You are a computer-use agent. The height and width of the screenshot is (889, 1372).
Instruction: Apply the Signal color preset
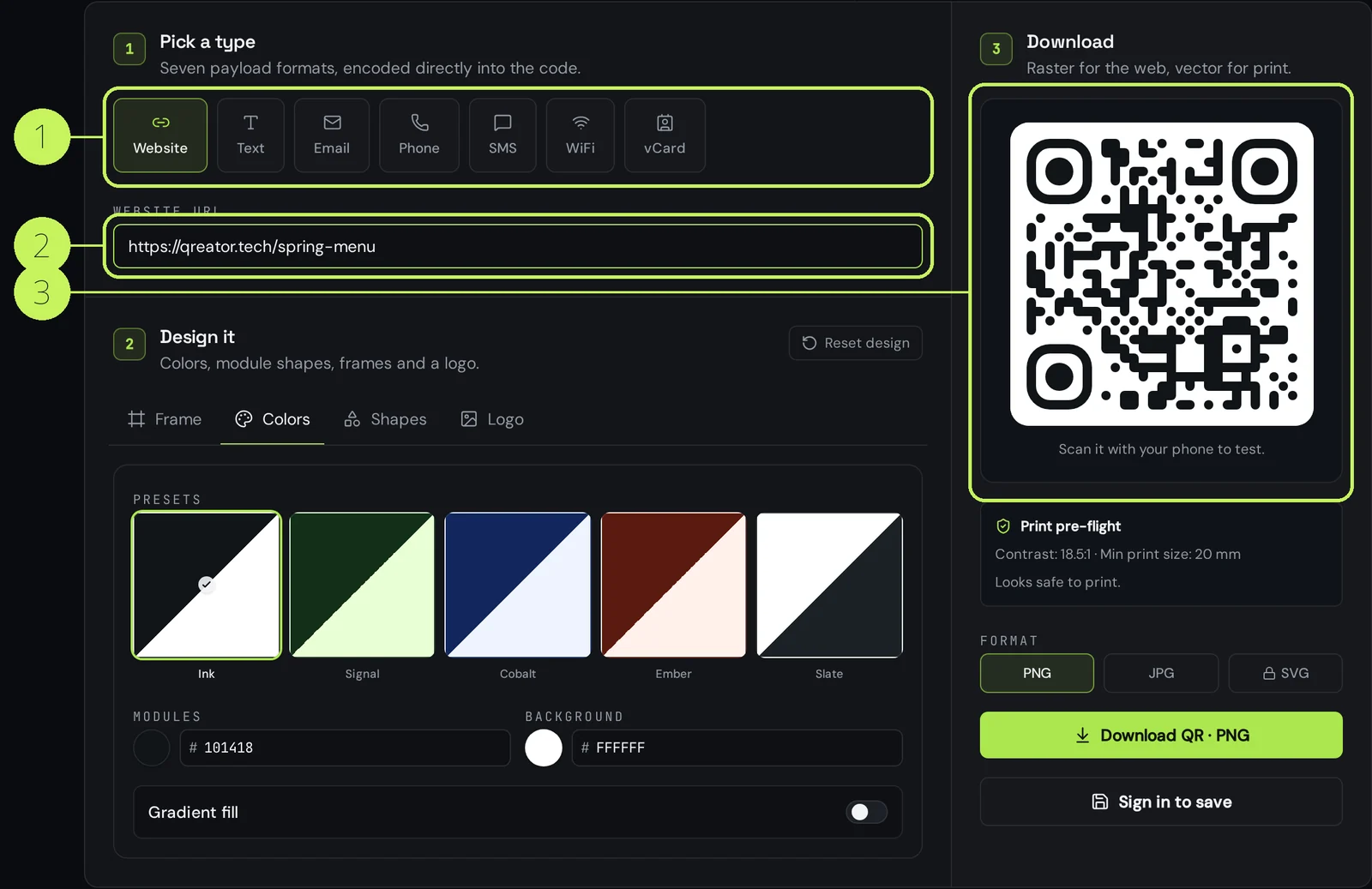click(x=362, y=586)
